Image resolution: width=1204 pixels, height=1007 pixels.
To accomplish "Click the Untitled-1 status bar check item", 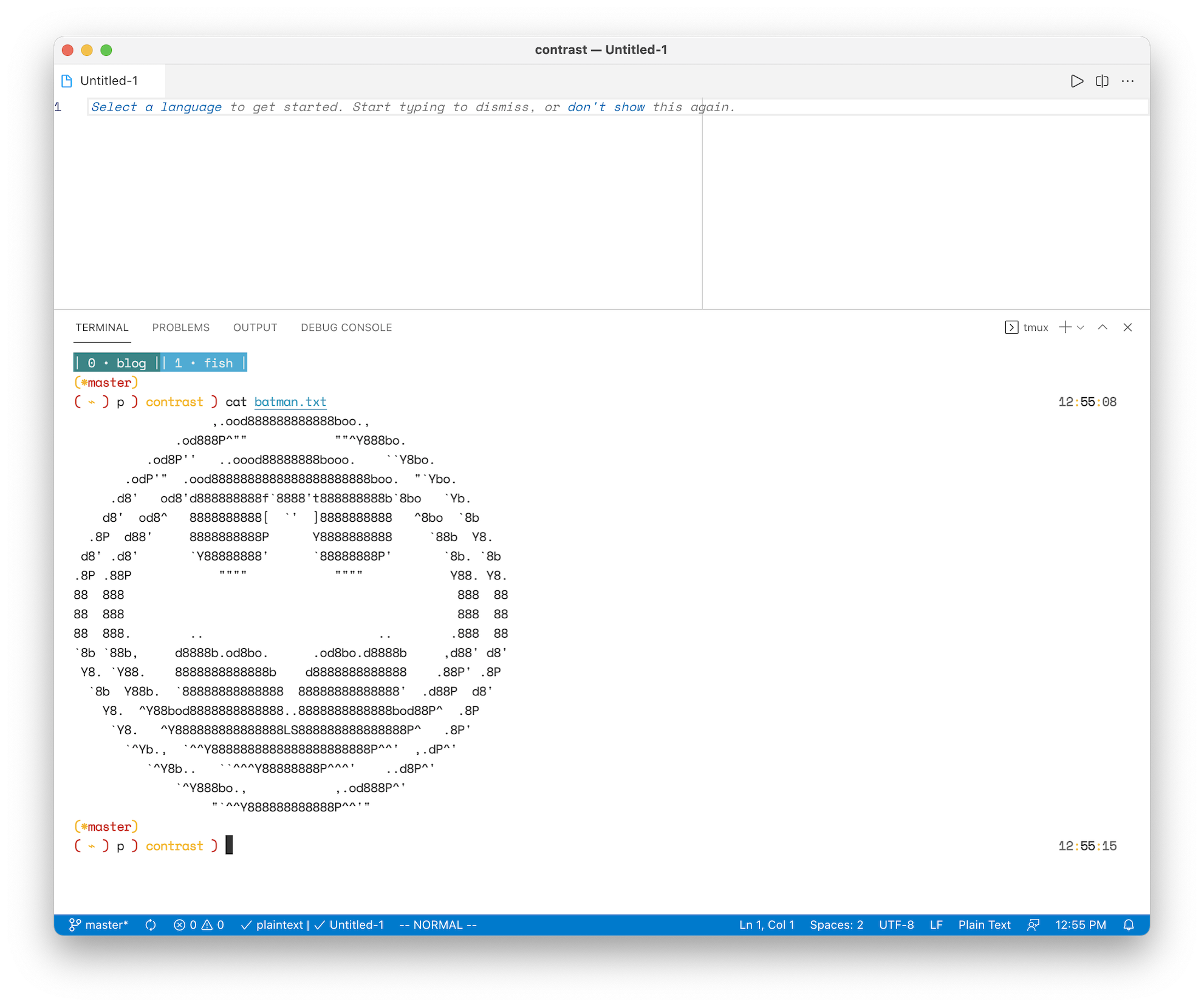I will pyautogui.click(x=349, y=924).
